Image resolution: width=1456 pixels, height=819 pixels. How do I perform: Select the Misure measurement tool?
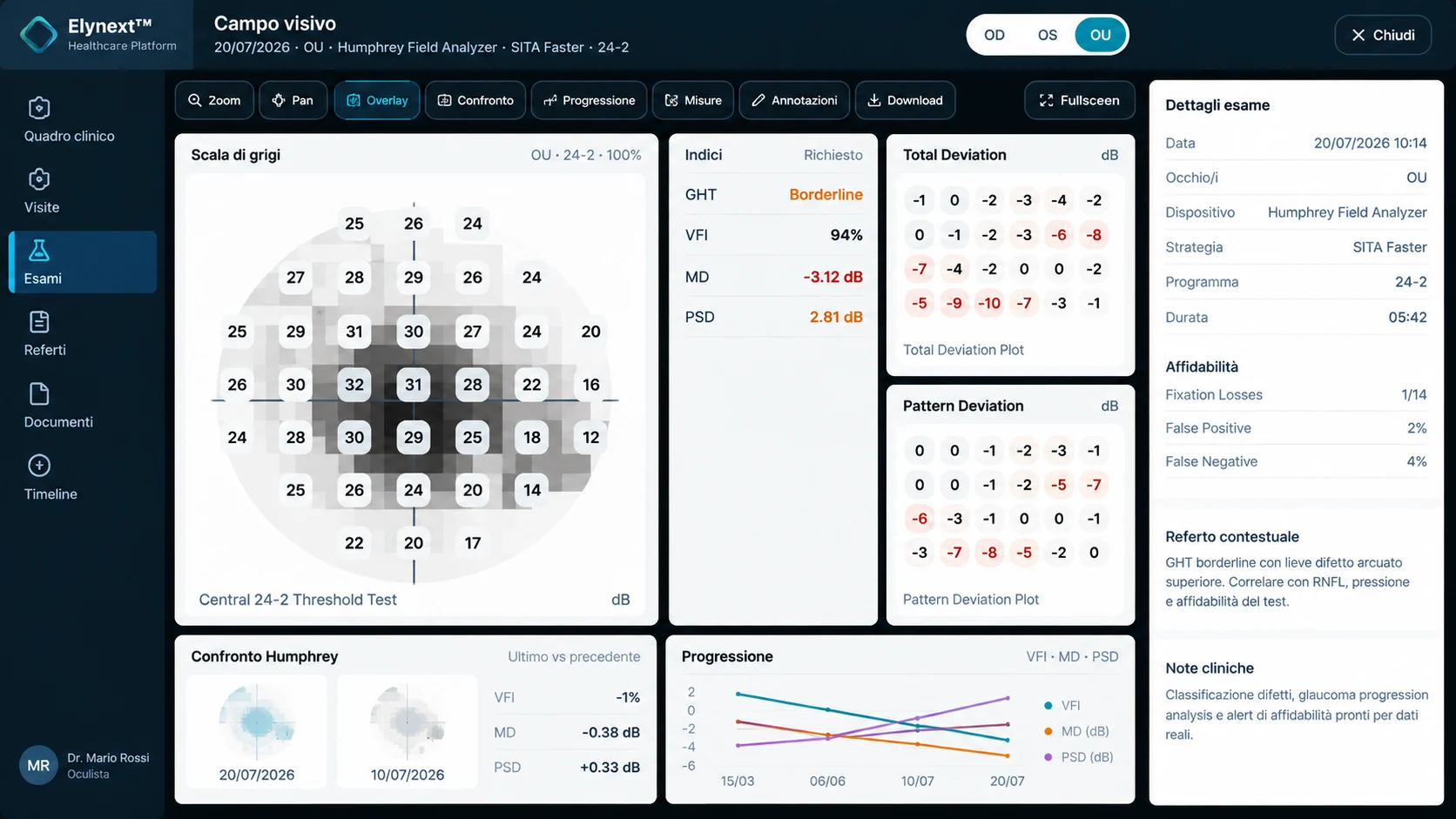click(x=693, y=100)
